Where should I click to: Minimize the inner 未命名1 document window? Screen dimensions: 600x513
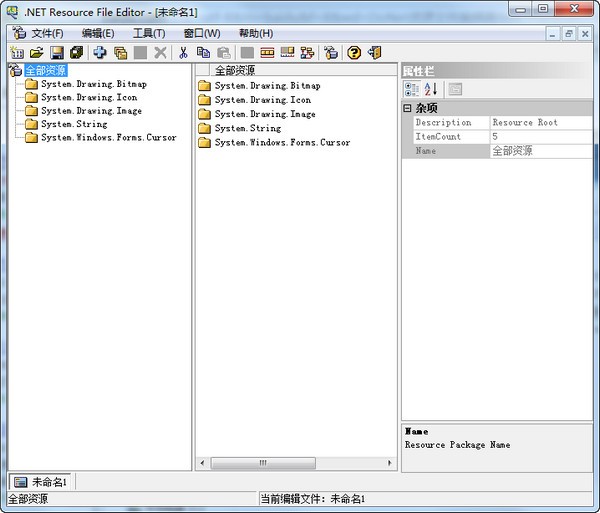[x=552, y=34]
